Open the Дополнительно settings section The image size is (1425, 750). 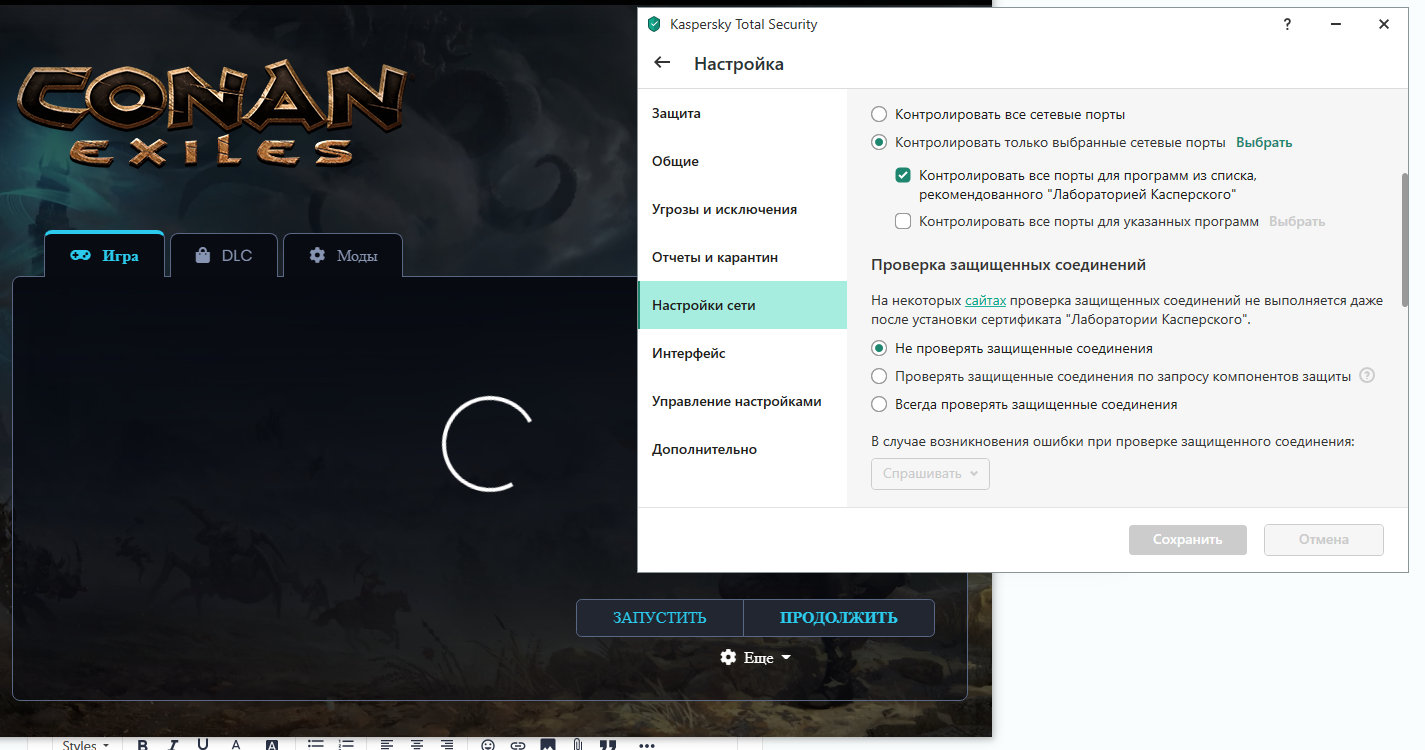(742, 449)
